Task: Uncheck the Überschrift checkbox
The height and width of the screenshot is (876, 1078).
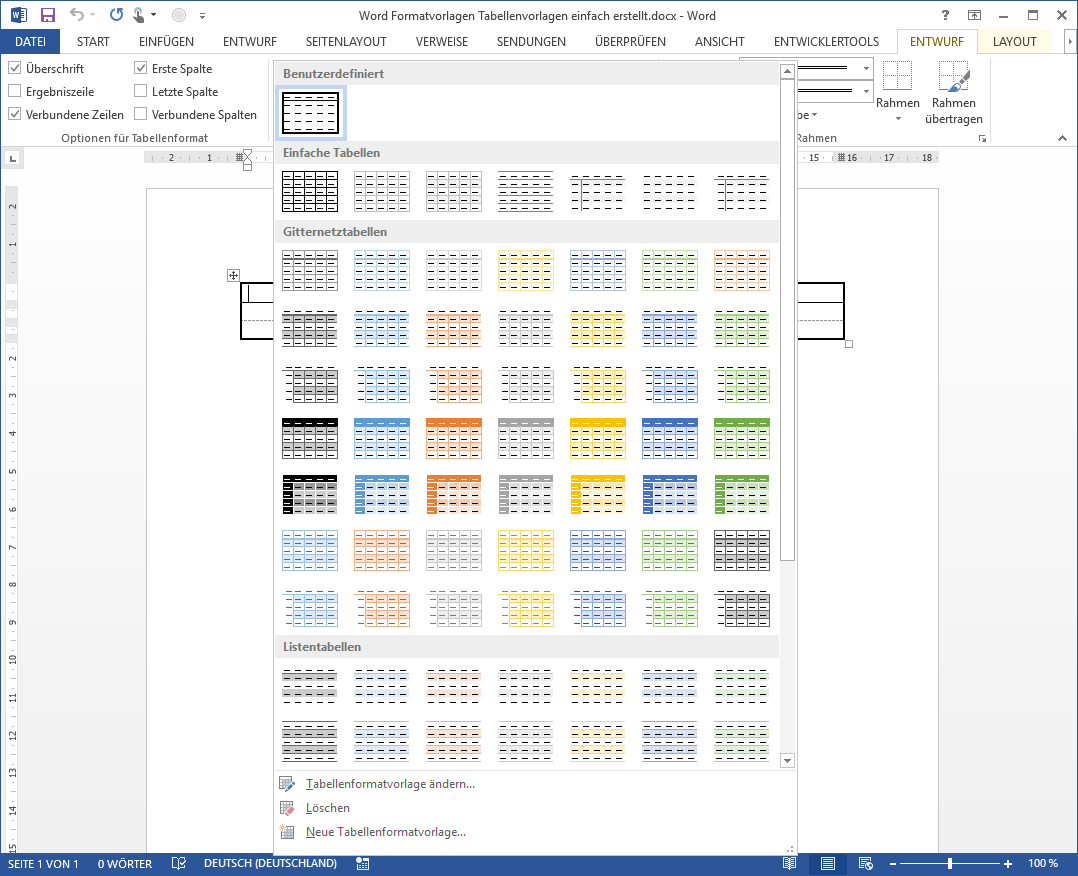Action: tap(14, 68)
